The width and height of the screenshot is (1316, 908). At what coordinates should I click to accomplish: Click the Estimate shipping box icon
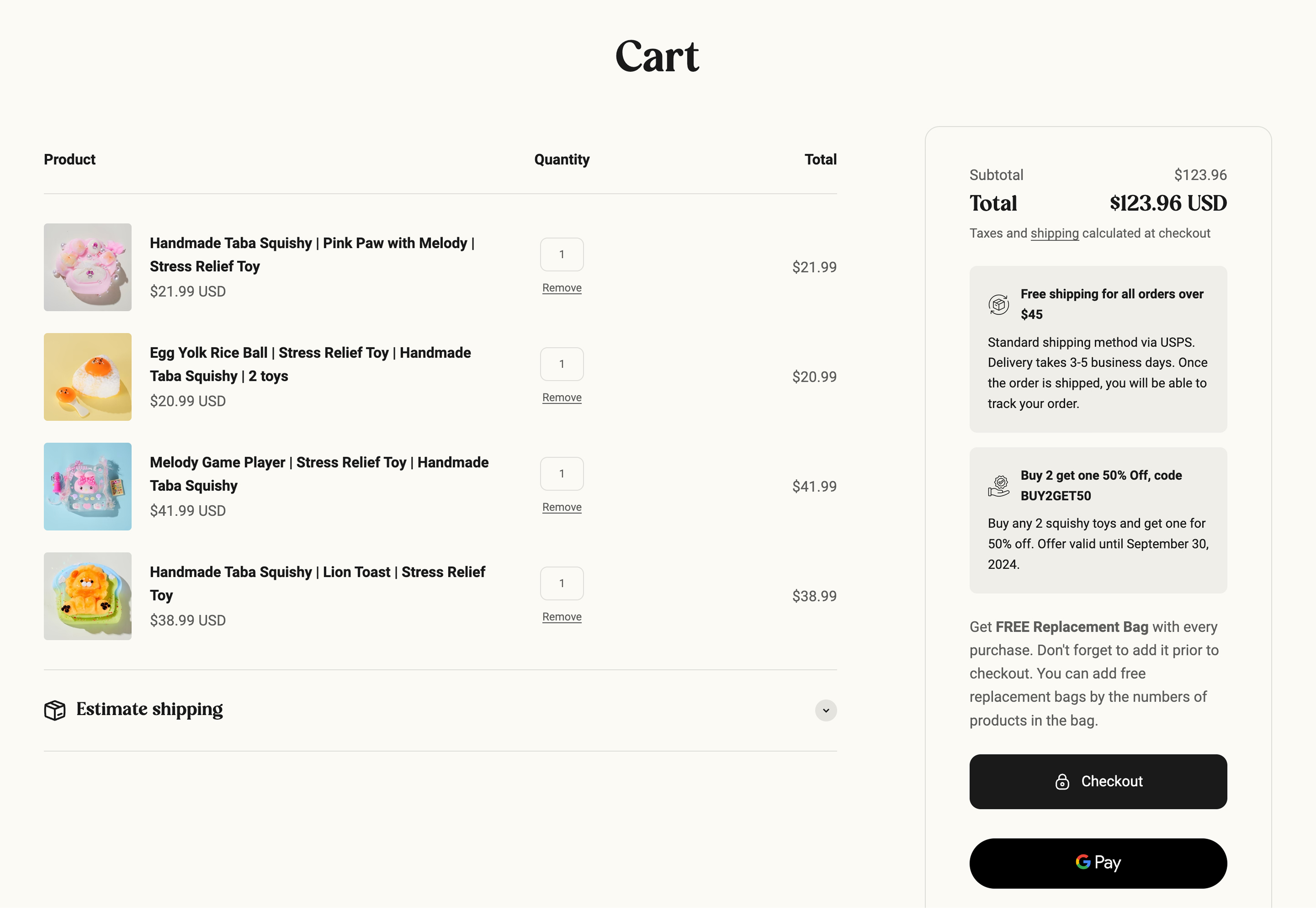pyautogui.click(x=55, y=710)
